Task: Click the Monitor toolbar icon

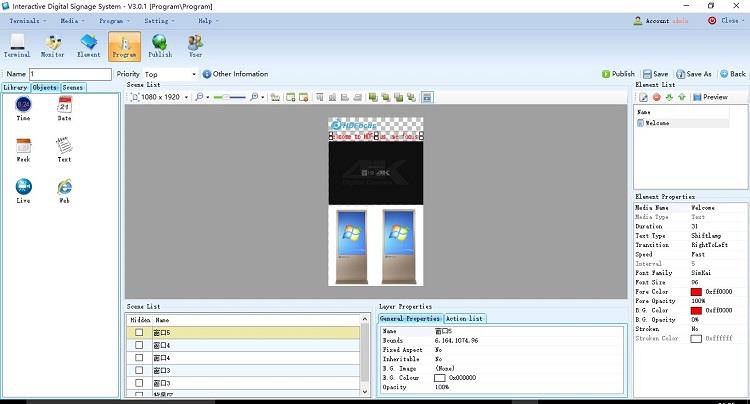Action: 52,46
